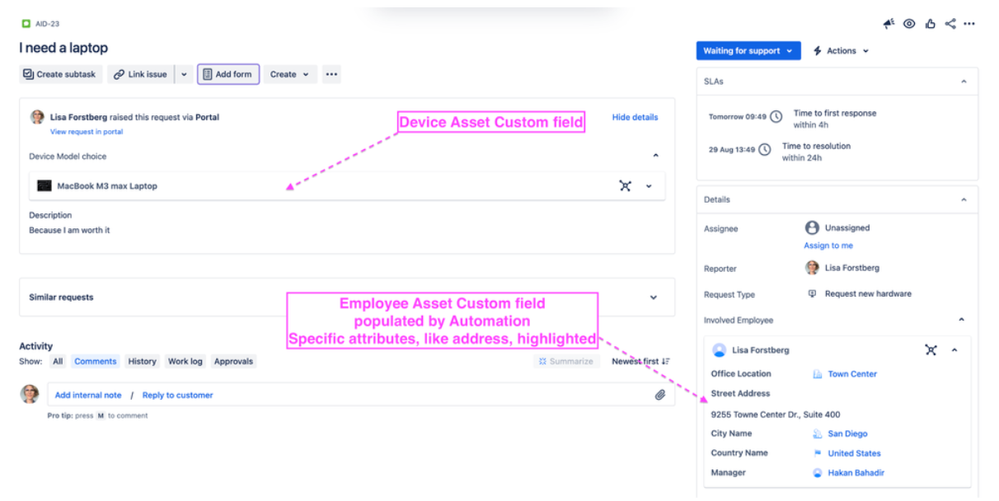Open United States country link

(x=854, y=453)
